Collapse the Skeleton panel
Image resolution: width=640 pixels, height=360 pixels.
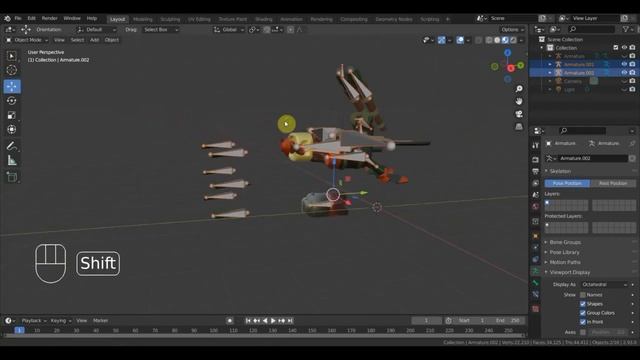click(560, 171)
